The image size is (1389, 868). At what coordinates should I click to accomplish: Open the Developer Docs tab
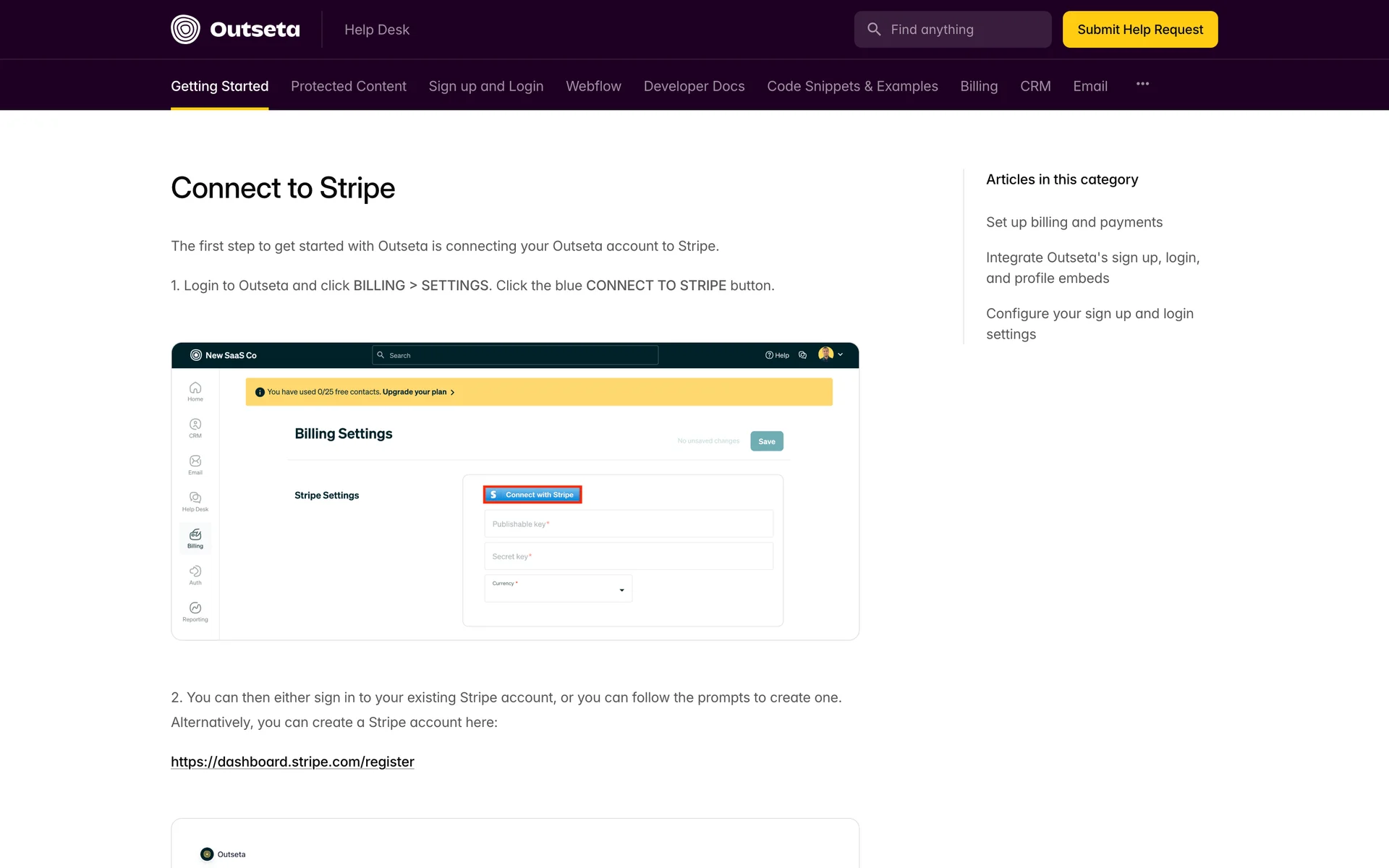tap(694, 86)
